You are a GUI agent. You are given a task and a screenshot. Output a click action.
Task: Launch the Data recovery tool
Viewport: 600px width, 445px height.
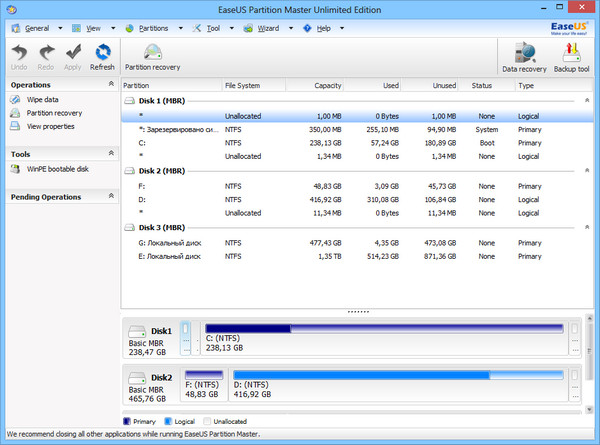(524, 57)
